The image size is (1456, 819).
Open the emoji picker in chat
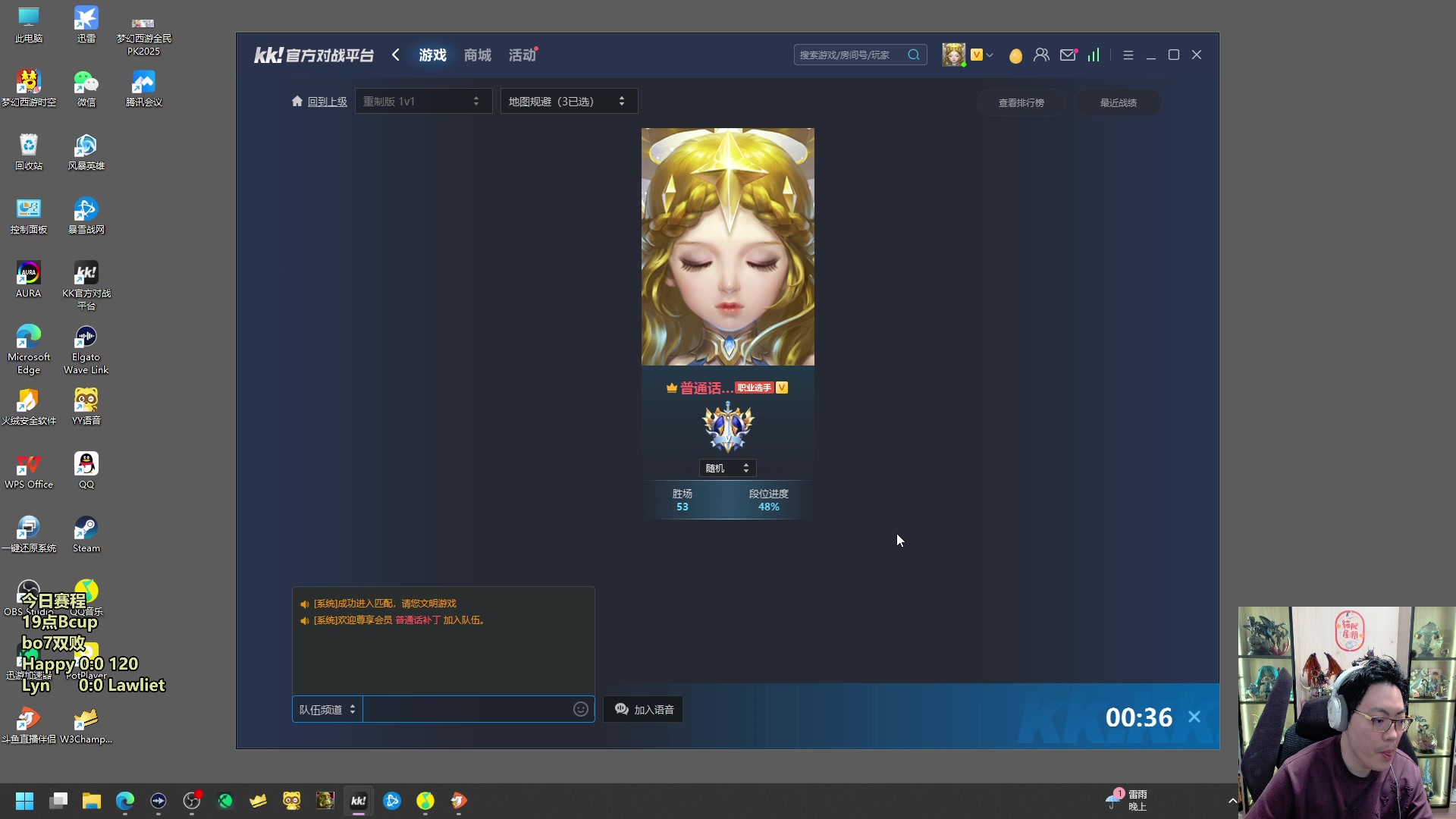(581, 709)
